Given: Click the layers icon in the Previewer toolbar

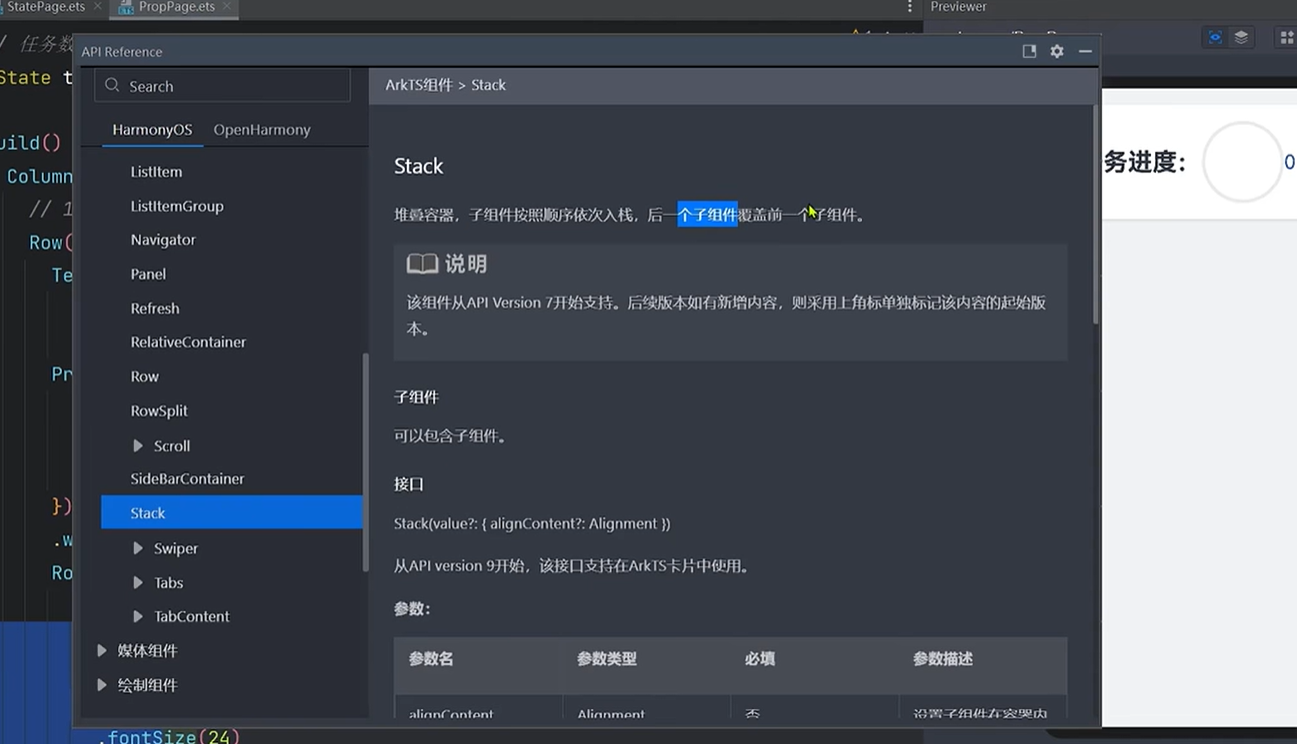Looking at the screenshot, I should (1241, 38).
